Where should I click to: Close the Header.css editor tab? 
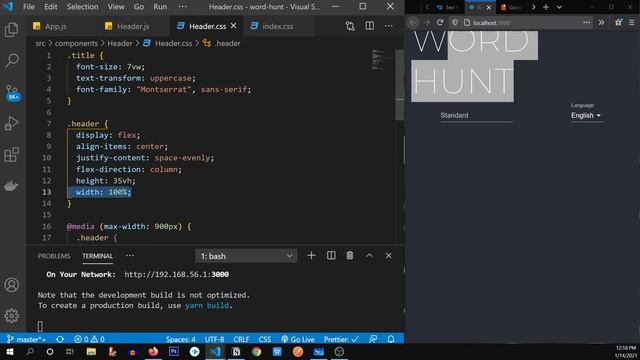tap(233, 26)
